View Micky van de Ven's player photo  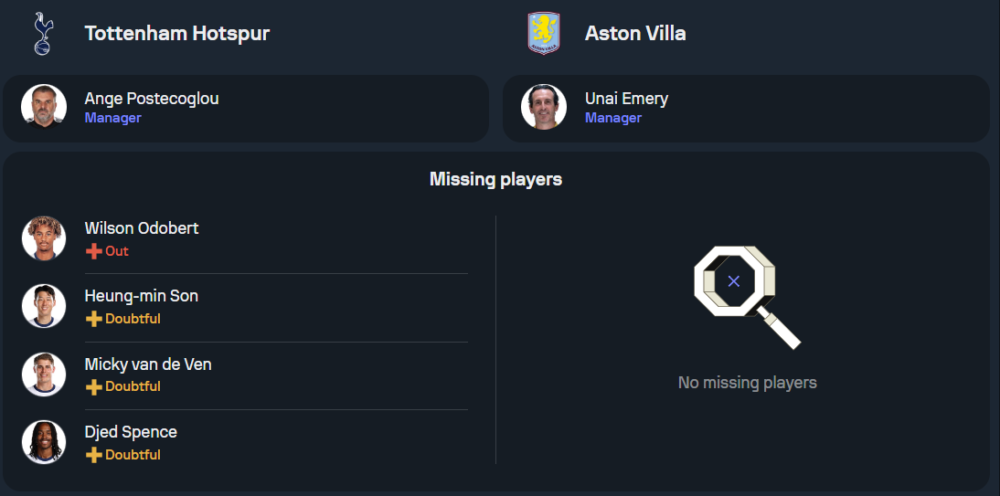coord(44,374)
